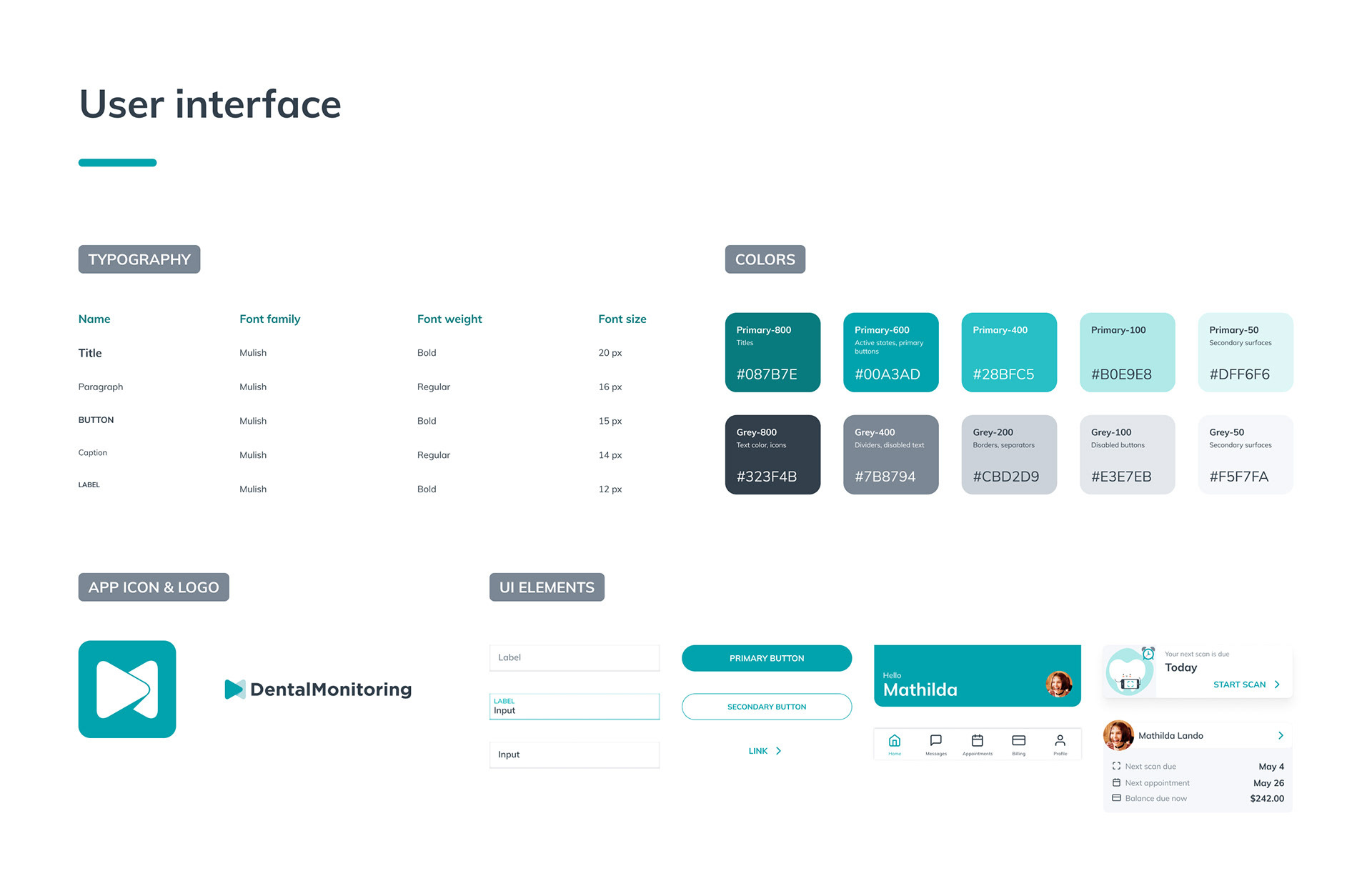Viewport: 1372px width, 891px height.
Task: Click the Title typography row name
Action: [90, 353]
